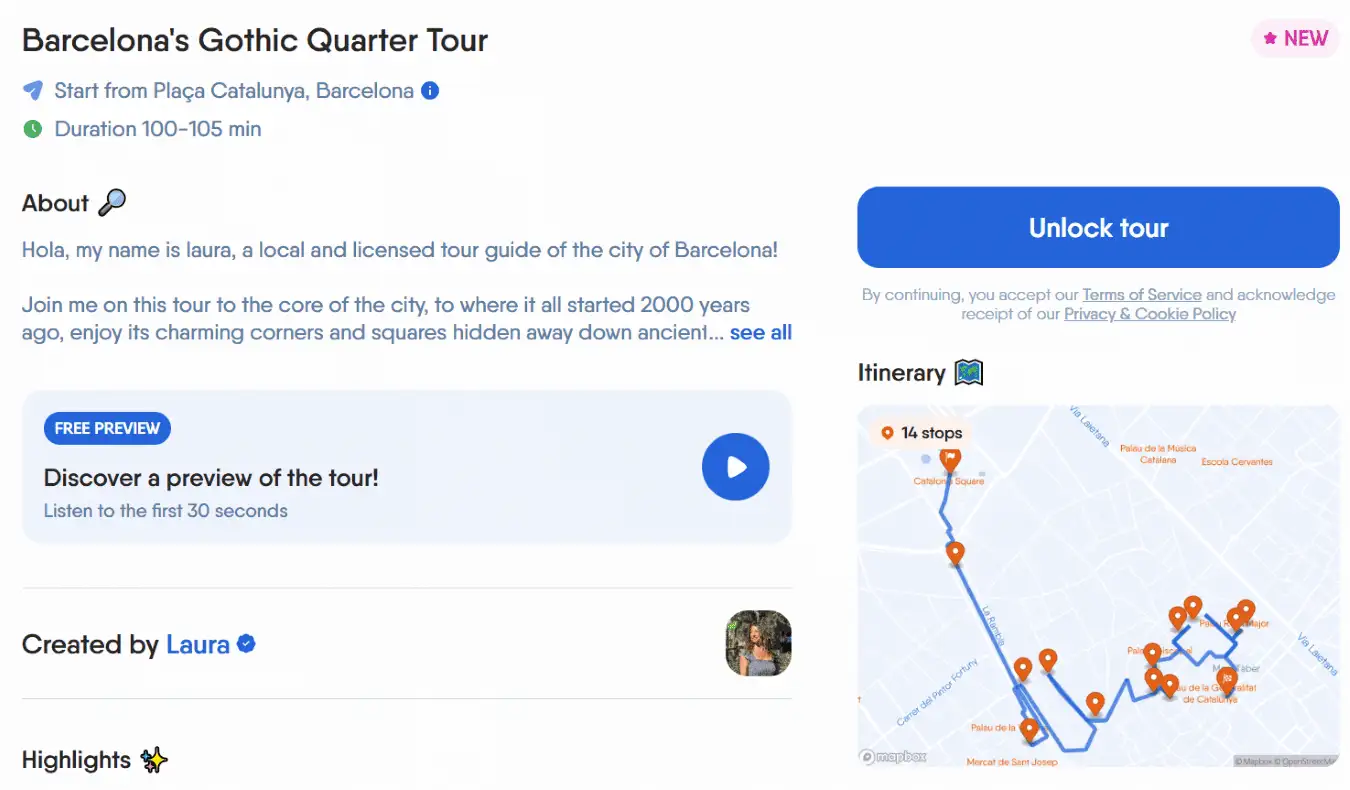This screenshot has height=790, width=1350.
Task: Click the magnifying glass beside About
Action: click(112, 203)
